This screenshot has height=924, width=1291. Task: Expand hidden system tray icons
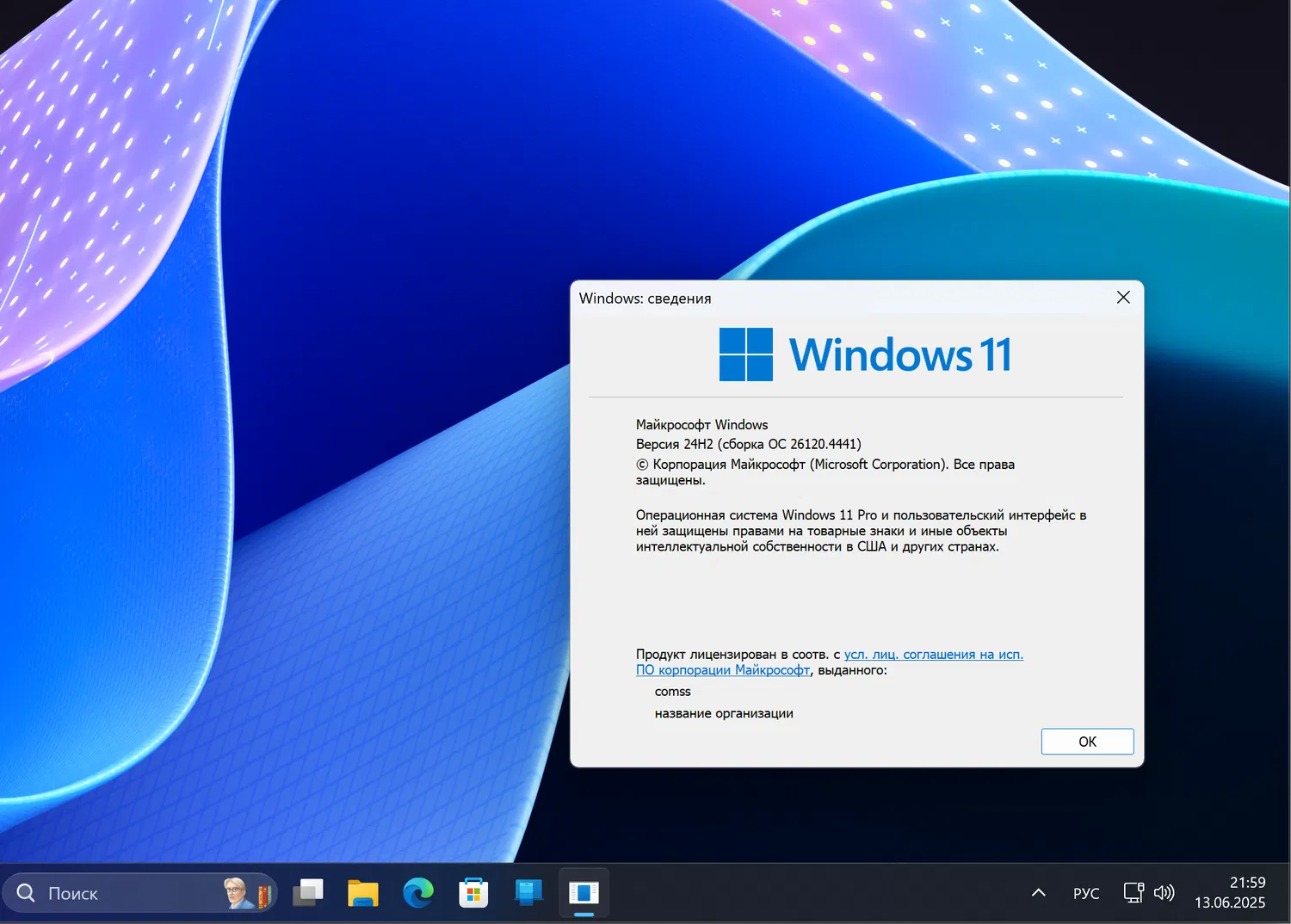tap(1038, 893)
